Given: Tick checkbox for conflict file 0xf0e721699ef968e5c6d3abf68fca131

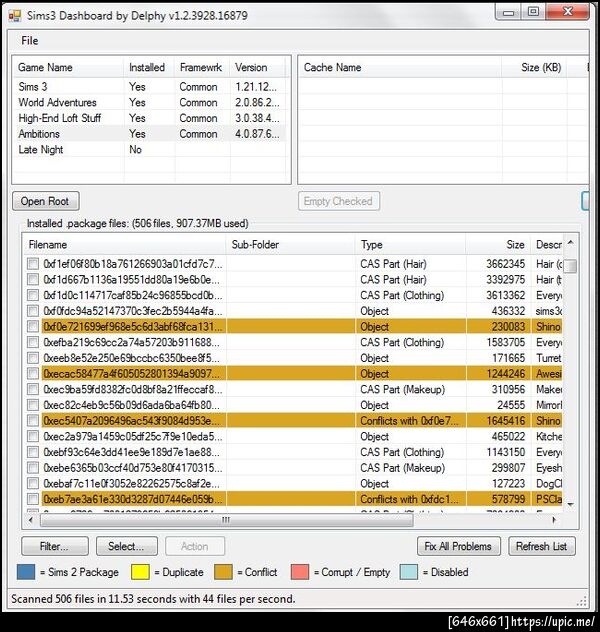Looking at the screenshot, I should (33, 326).
